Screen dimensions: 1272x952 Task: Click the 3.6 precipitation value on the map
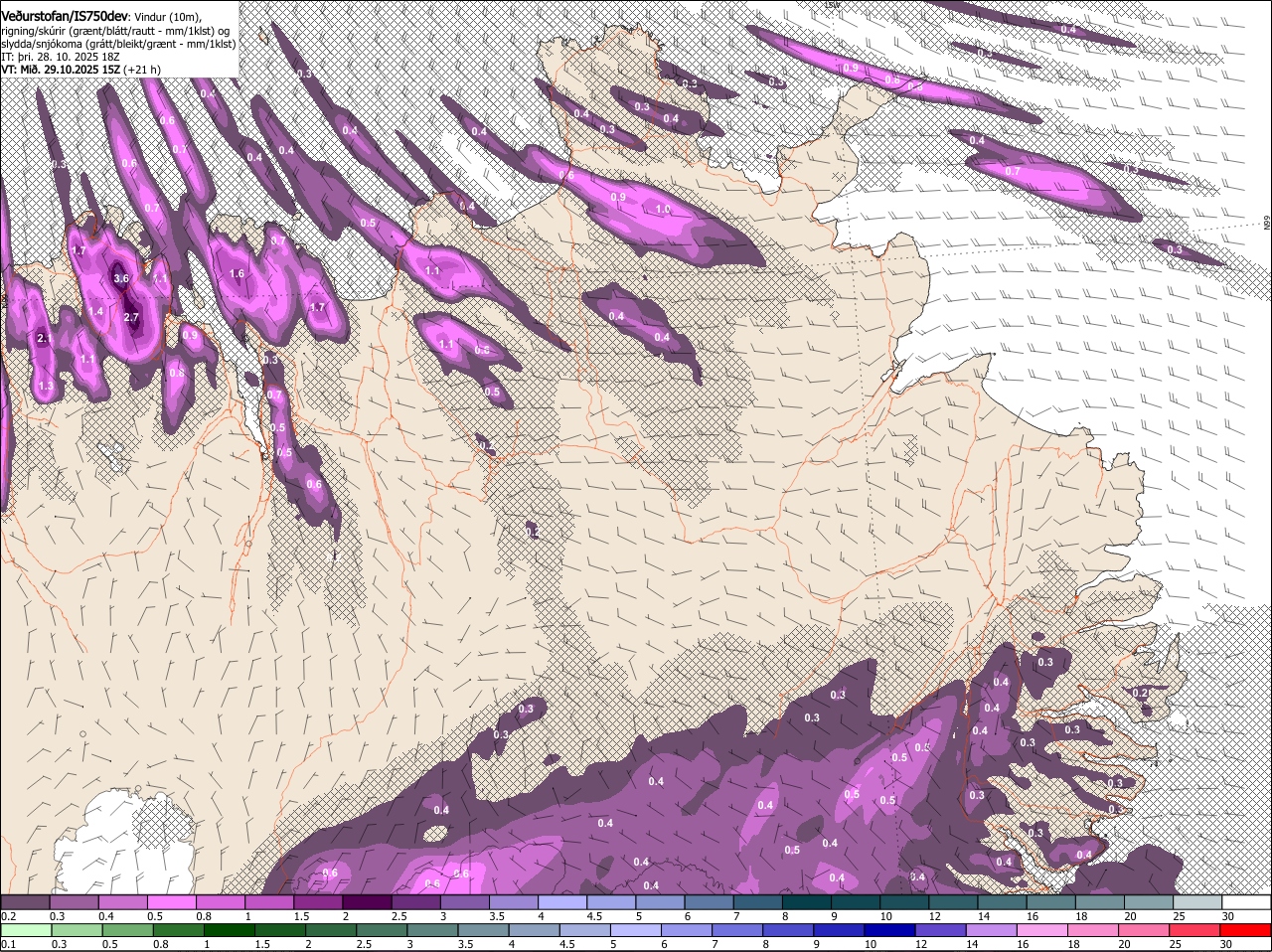coord(121,279)
